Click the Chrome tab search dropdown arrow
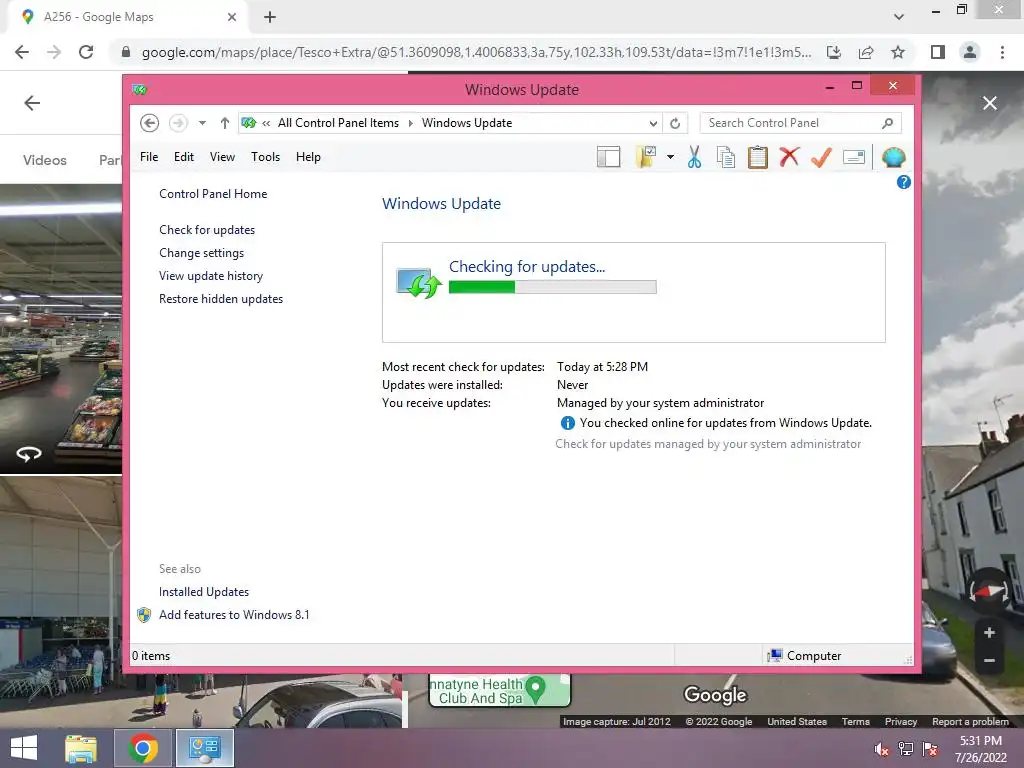The width and height of the screenshot is (1024, 768). coord(899,18)
